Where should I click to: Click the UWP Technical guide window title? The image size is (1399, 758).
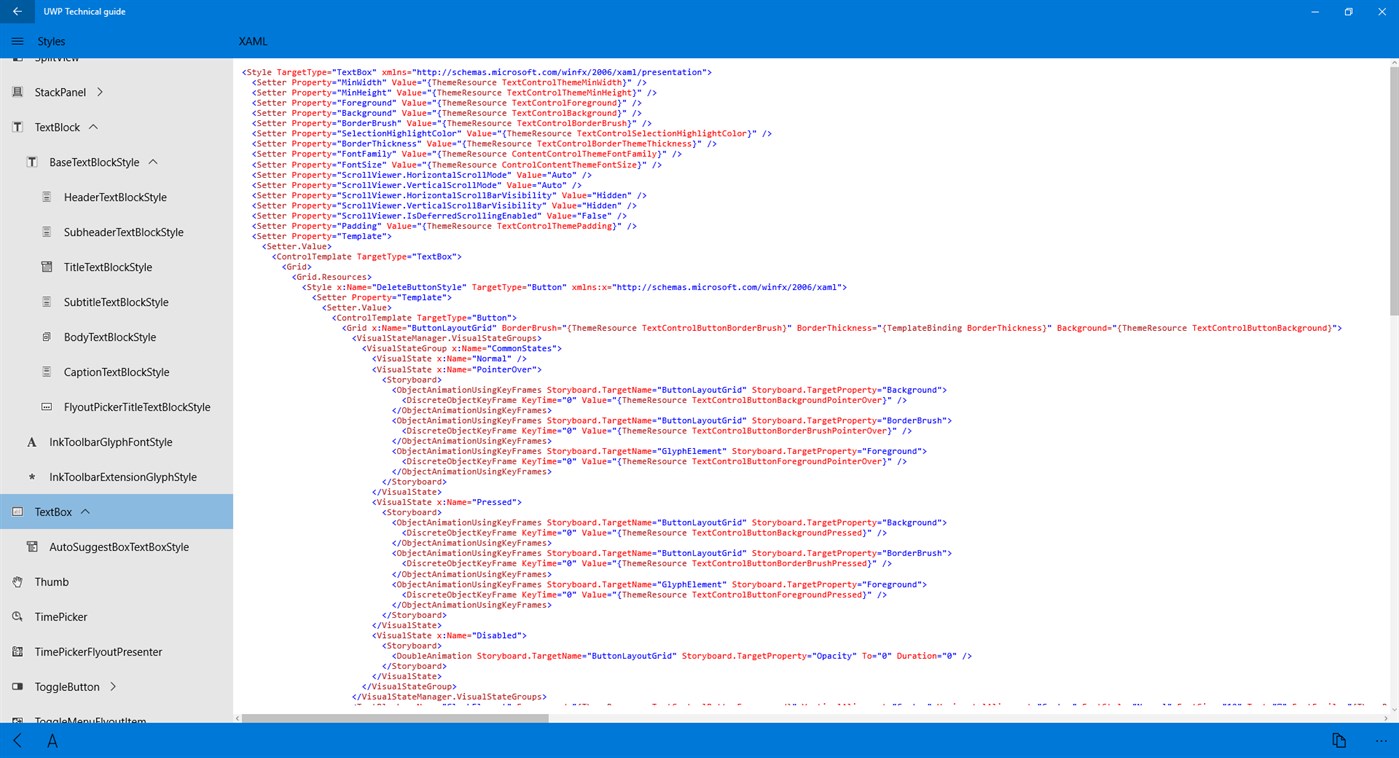point(84,12)
